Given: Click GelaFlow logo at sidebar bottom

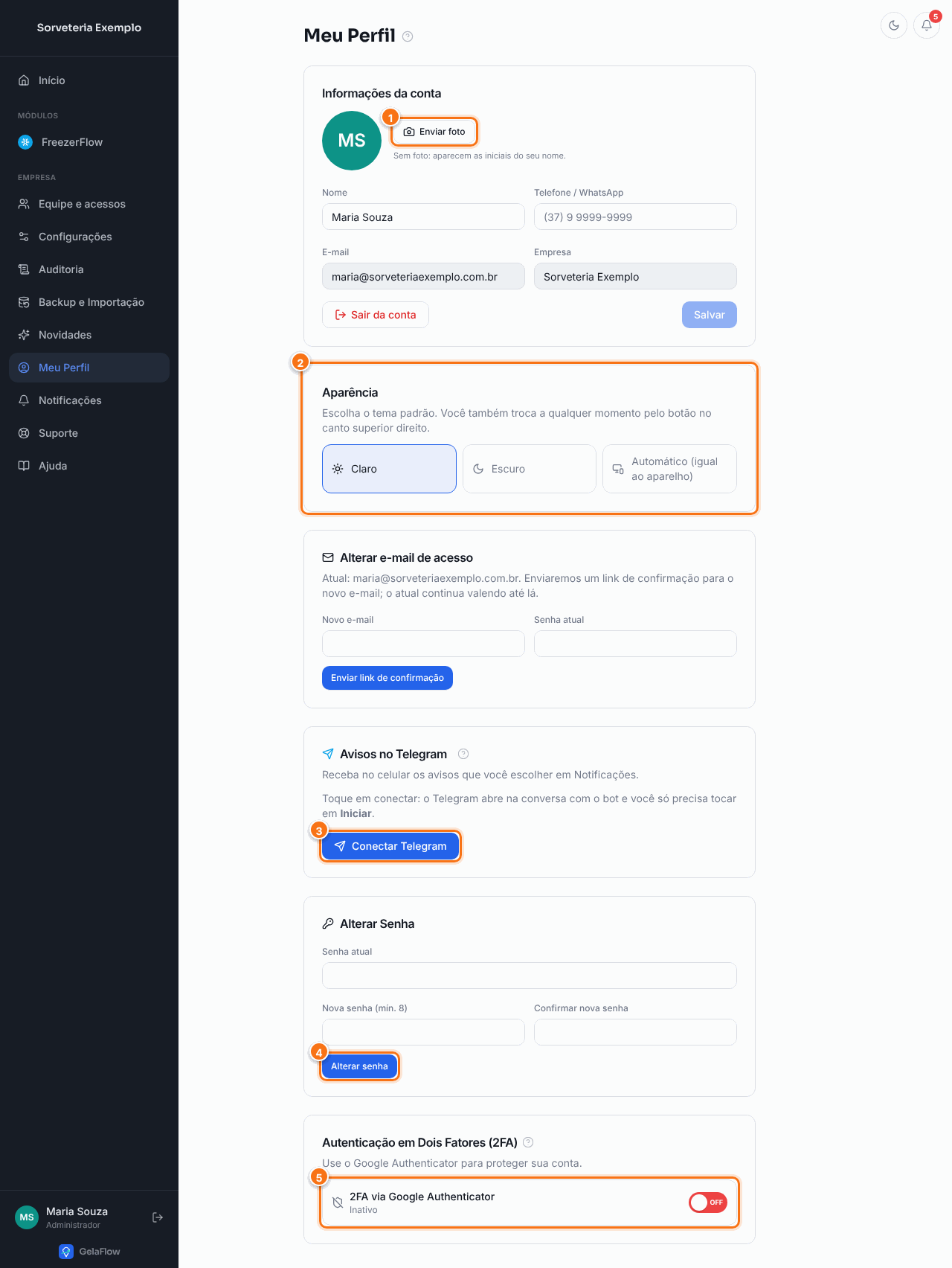Looking at the screenshot, I should [x=89, y=1252].
